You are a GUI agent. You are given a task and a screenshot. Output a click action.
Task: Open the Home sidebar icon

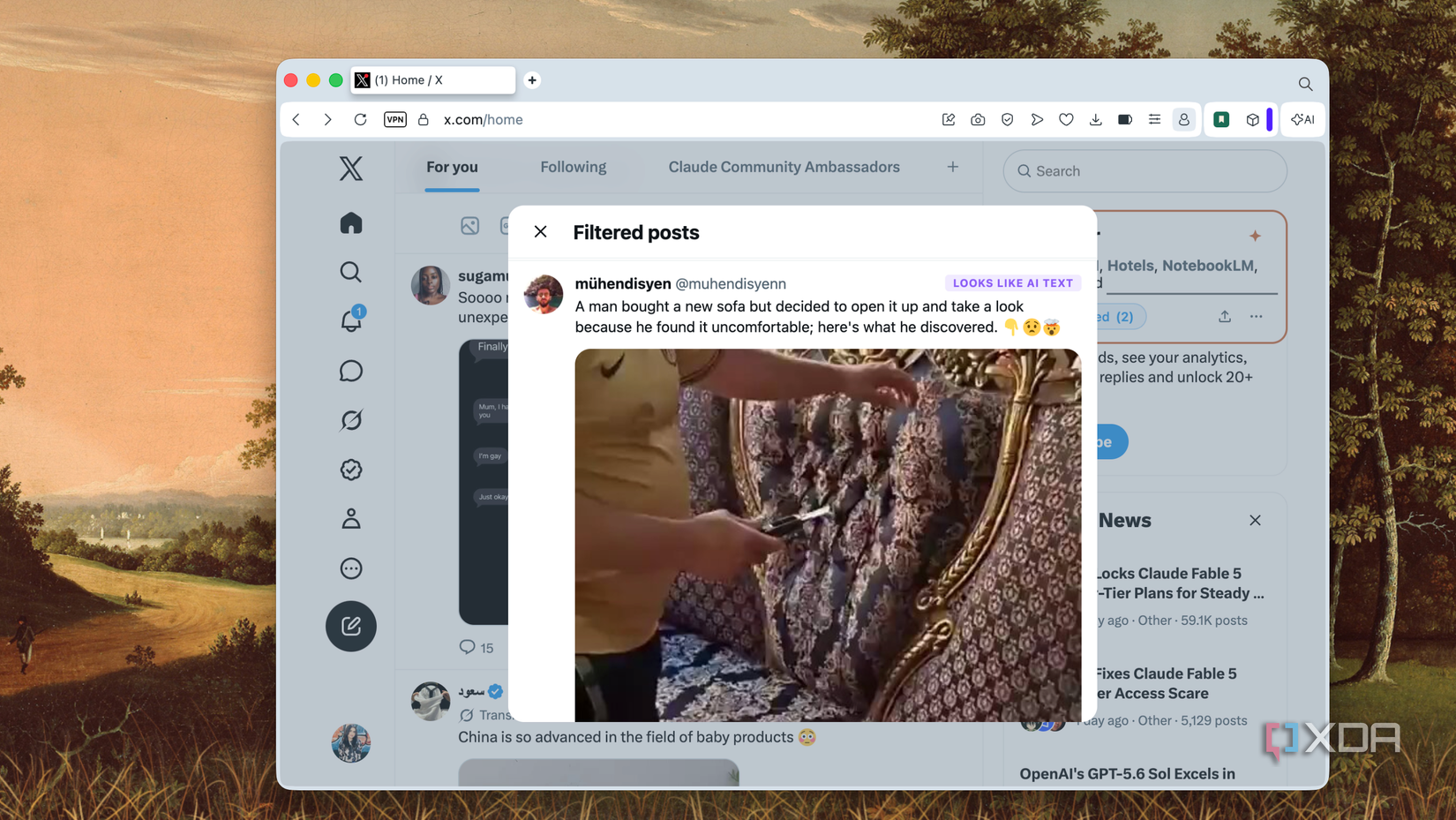(x=351, y=222)
